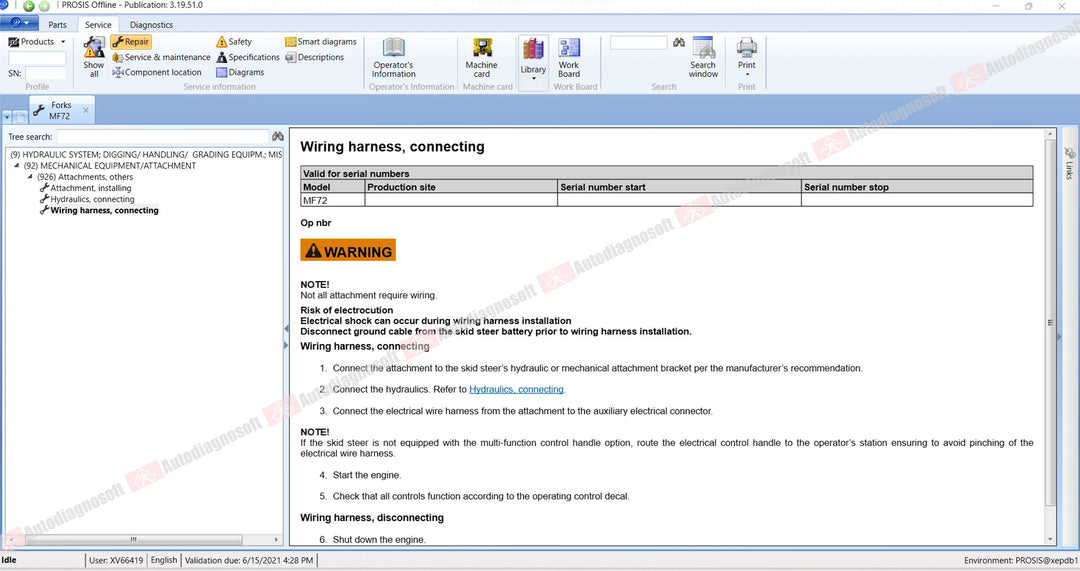Switch to the Parts ribbon tab

click(x=57, y=25)
